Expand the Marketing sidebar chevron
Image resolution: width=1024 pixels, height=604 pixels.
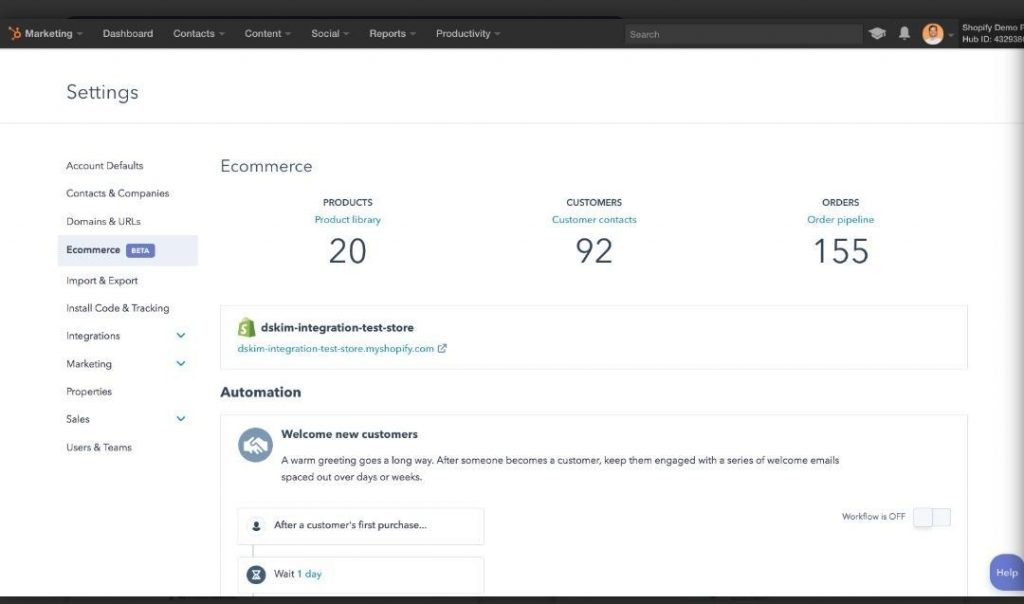pos(181,364)
